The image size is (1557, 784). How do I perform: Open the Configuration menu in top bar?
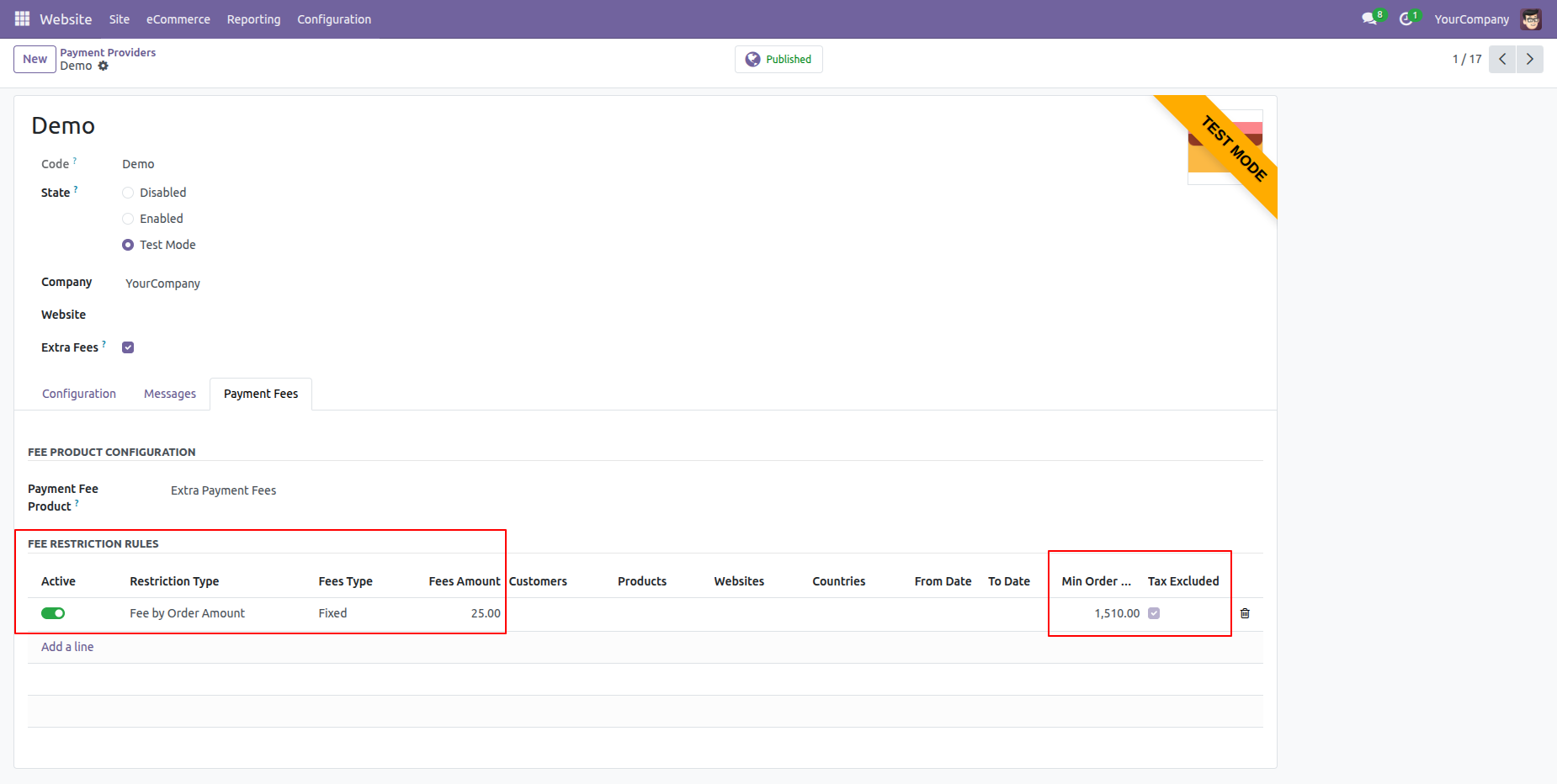[x=333, y=19]
